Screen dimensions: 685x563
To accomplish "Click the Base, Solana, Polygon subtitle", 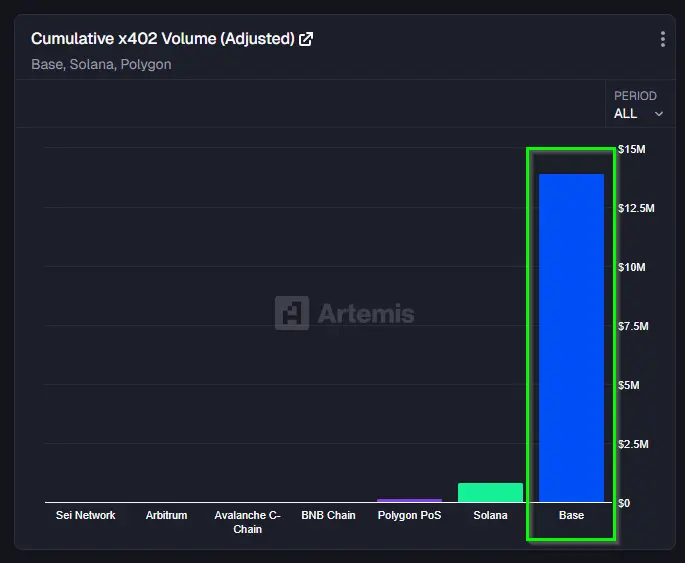I will 101,65.
